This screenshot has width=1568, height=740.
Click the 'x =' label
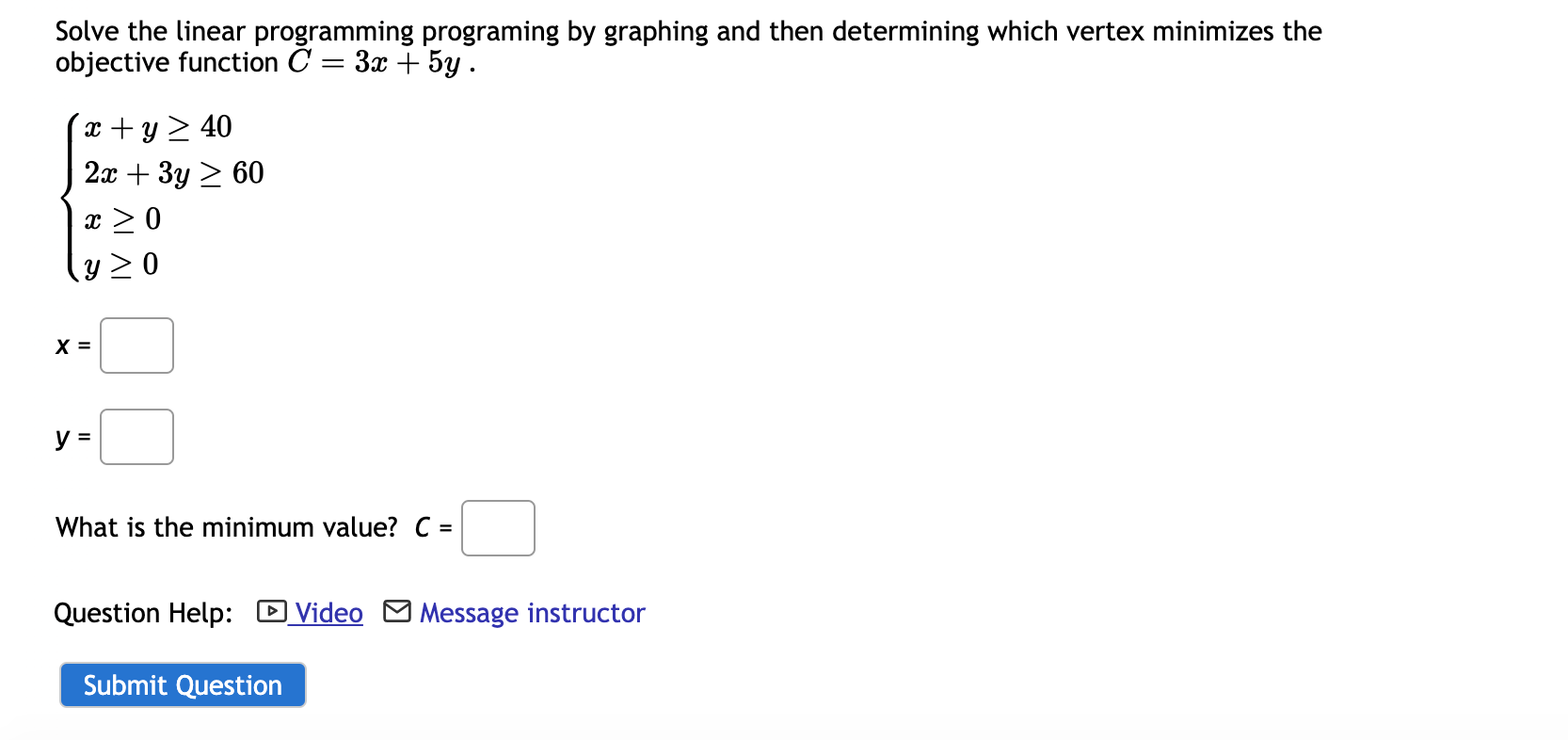point(73,346)
